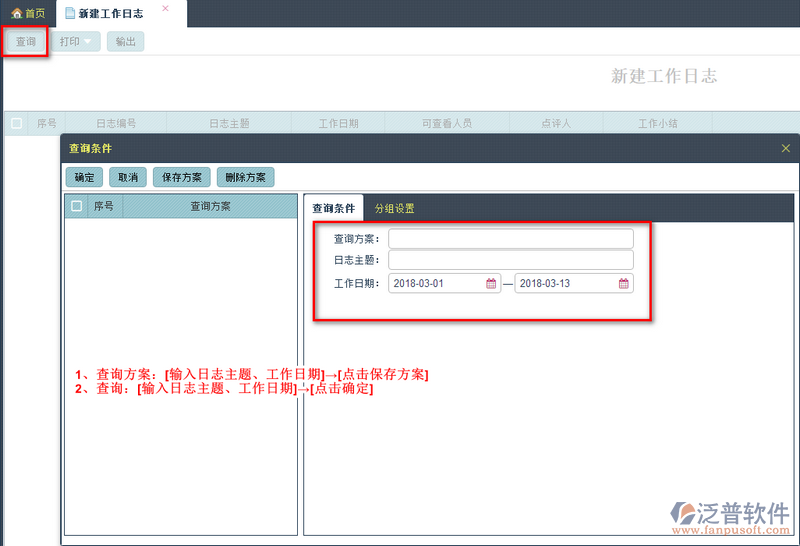Viewport: 800px width, 546px height.
Task: Cancel the query with 取消
Action: point(128,177)
